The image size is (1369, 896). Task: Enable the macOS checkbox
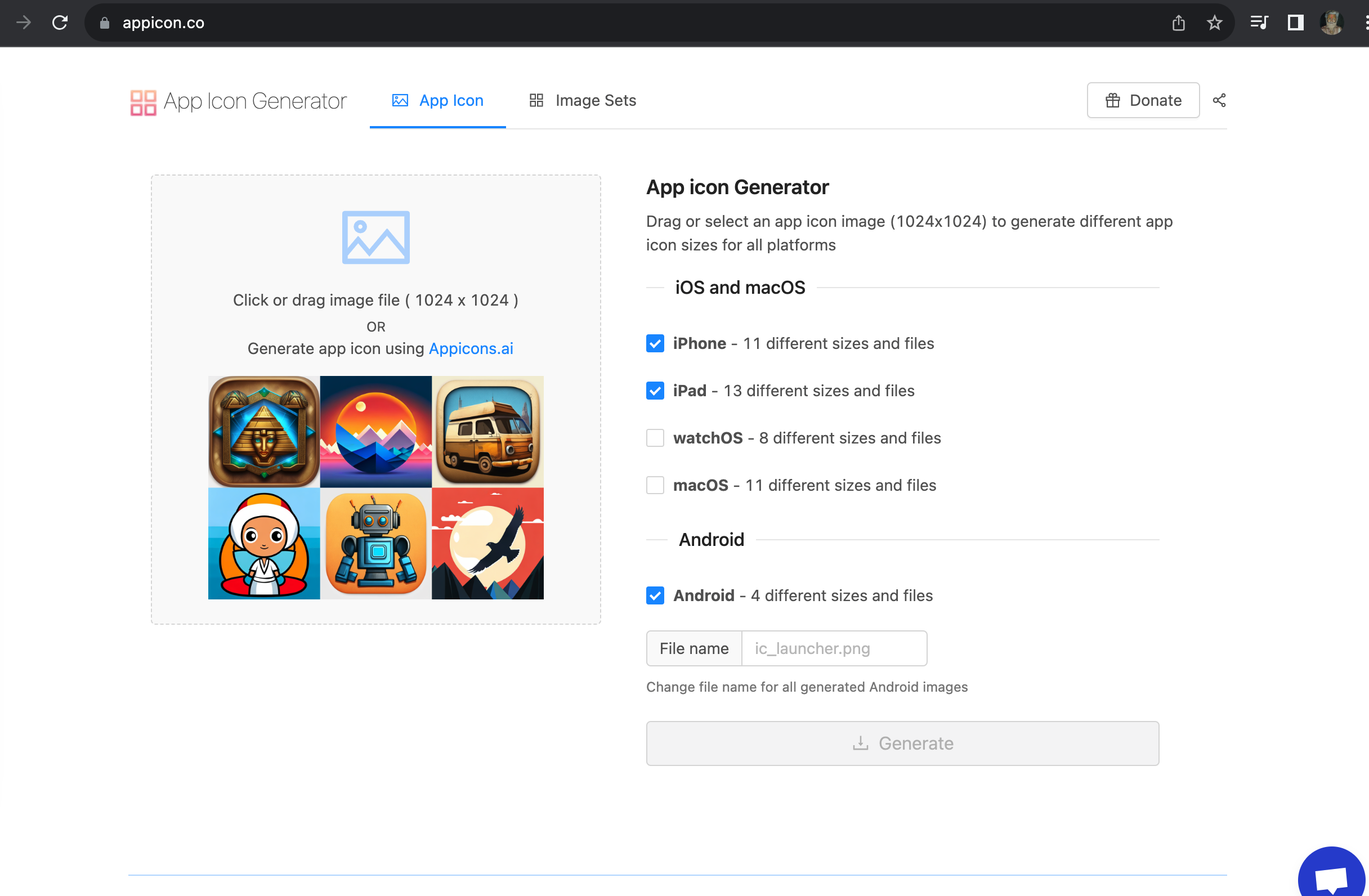[x=655, y=485]
